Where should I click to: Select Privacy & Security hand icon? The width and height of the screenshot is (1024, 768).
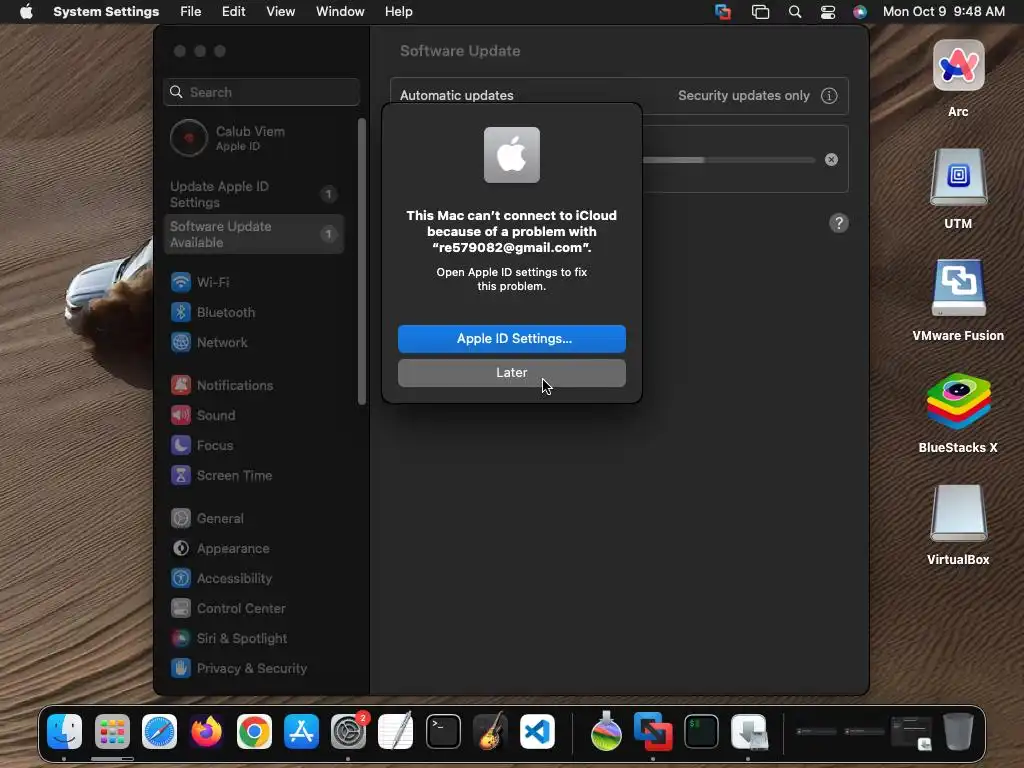click(181, 669)
